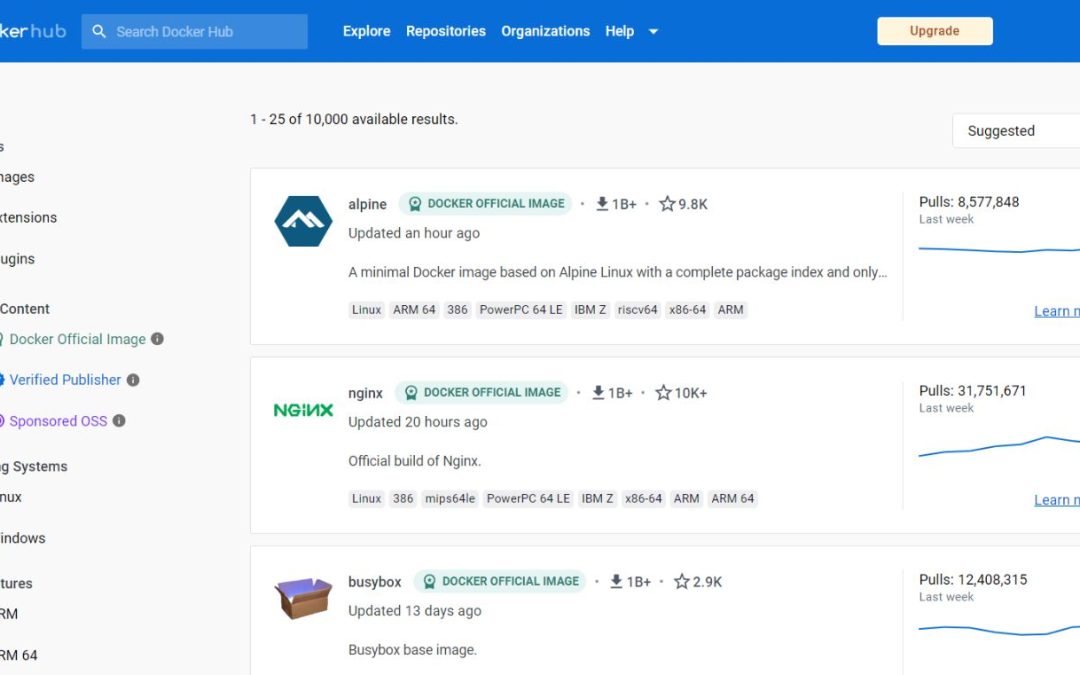Click the Docker Hub logo
This screenshot has width=1080, height=675.
point(33,32)
